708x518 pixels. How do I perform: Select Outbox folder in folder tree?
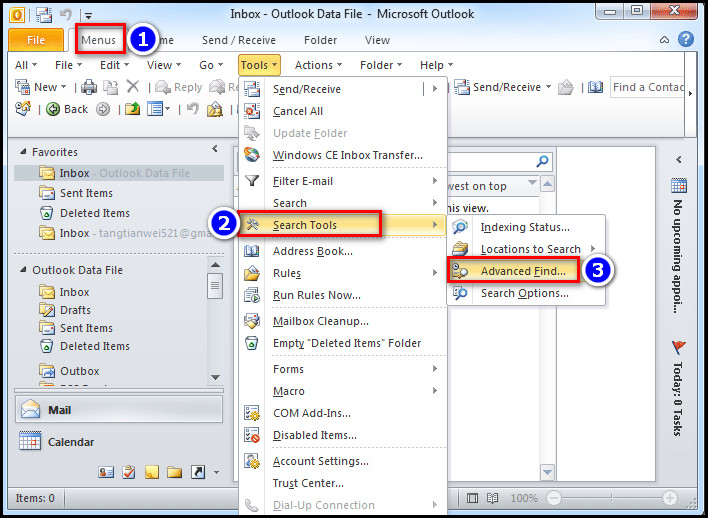pyautogui.click(x=69, y=371)
